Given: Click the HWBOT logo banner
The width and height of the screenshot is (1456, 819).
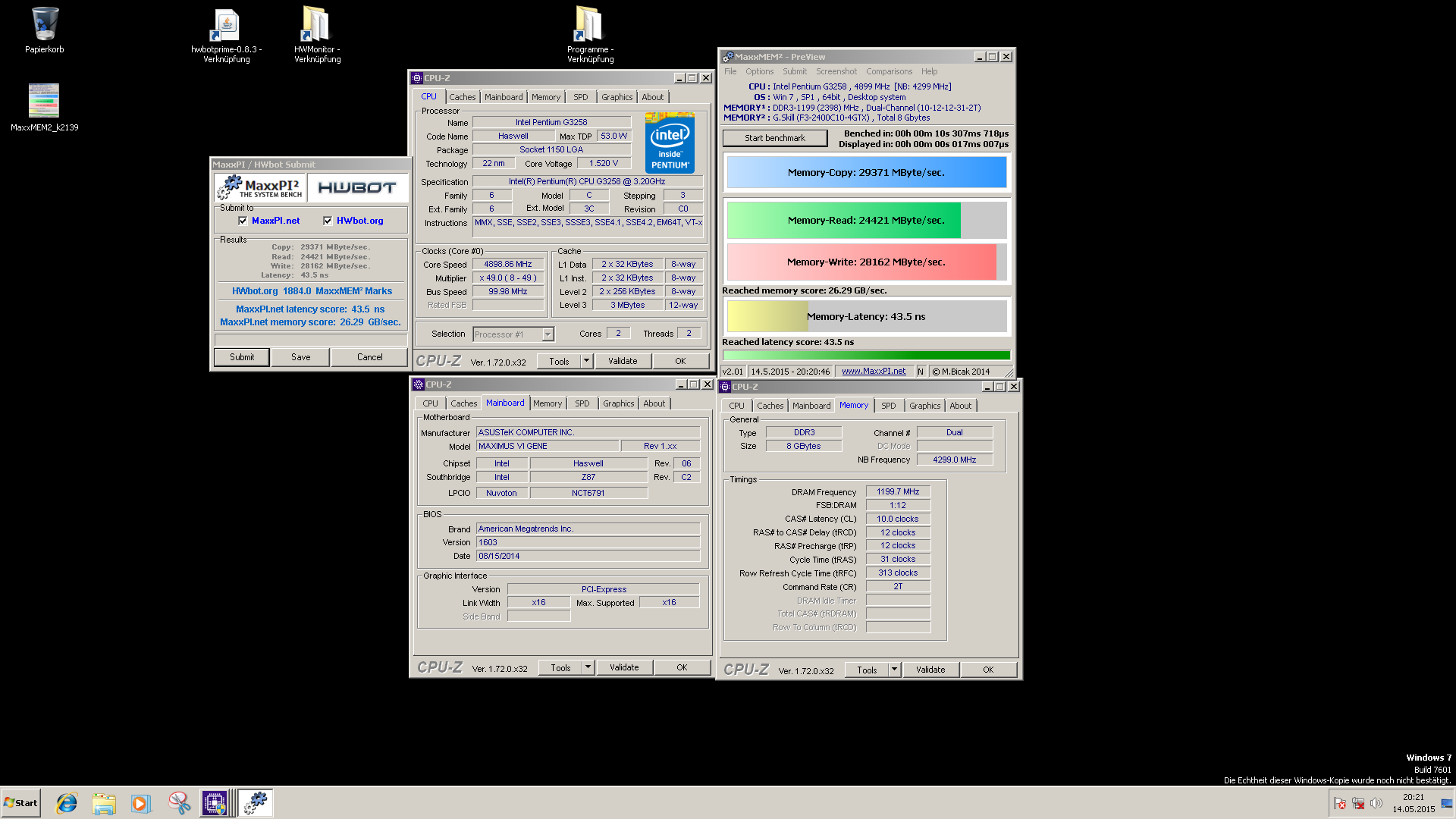Looking at the screenshot, I should [x=357, y=187].
